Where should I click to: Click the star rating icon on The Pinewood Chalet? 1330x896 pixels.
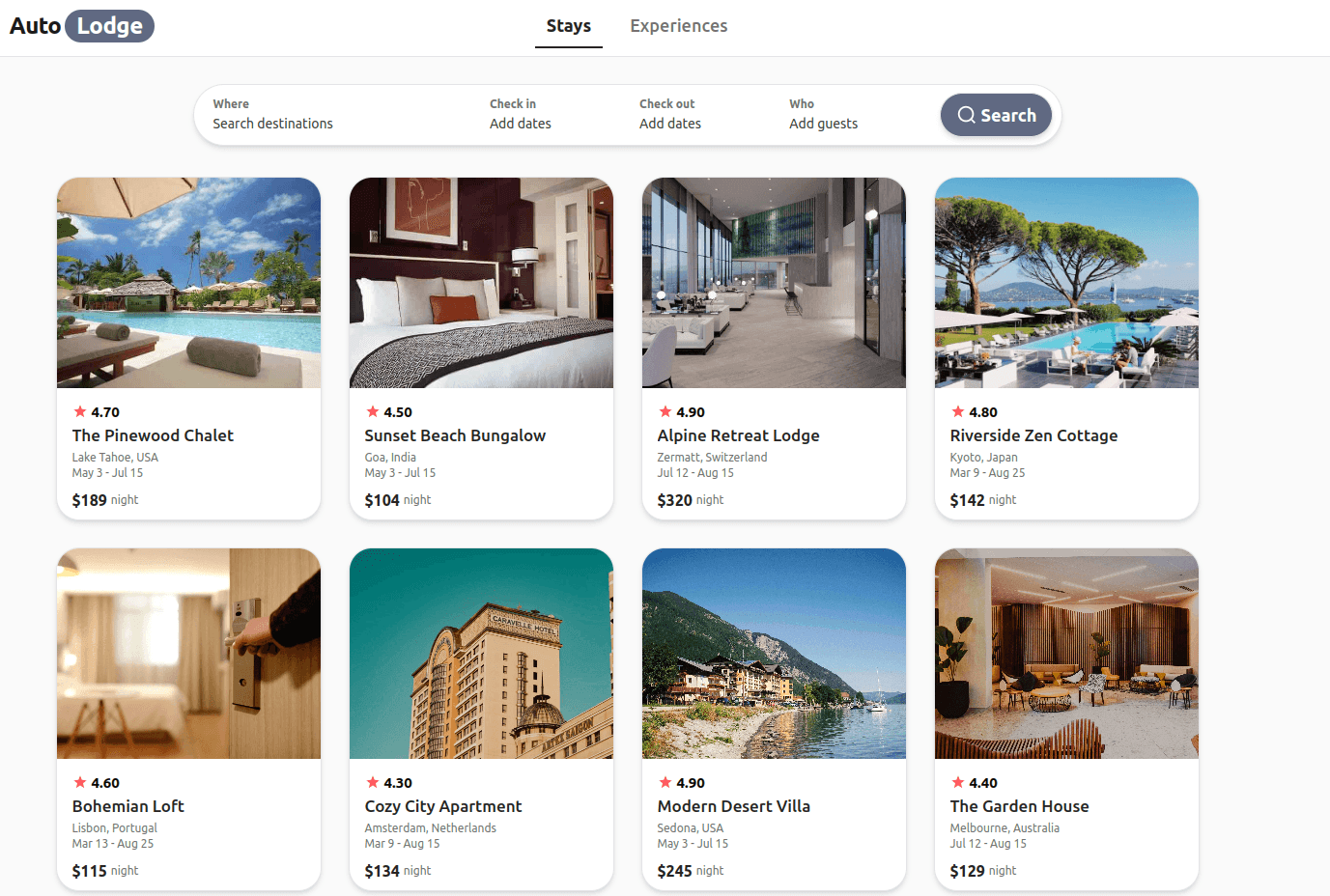tap(80, 411)
